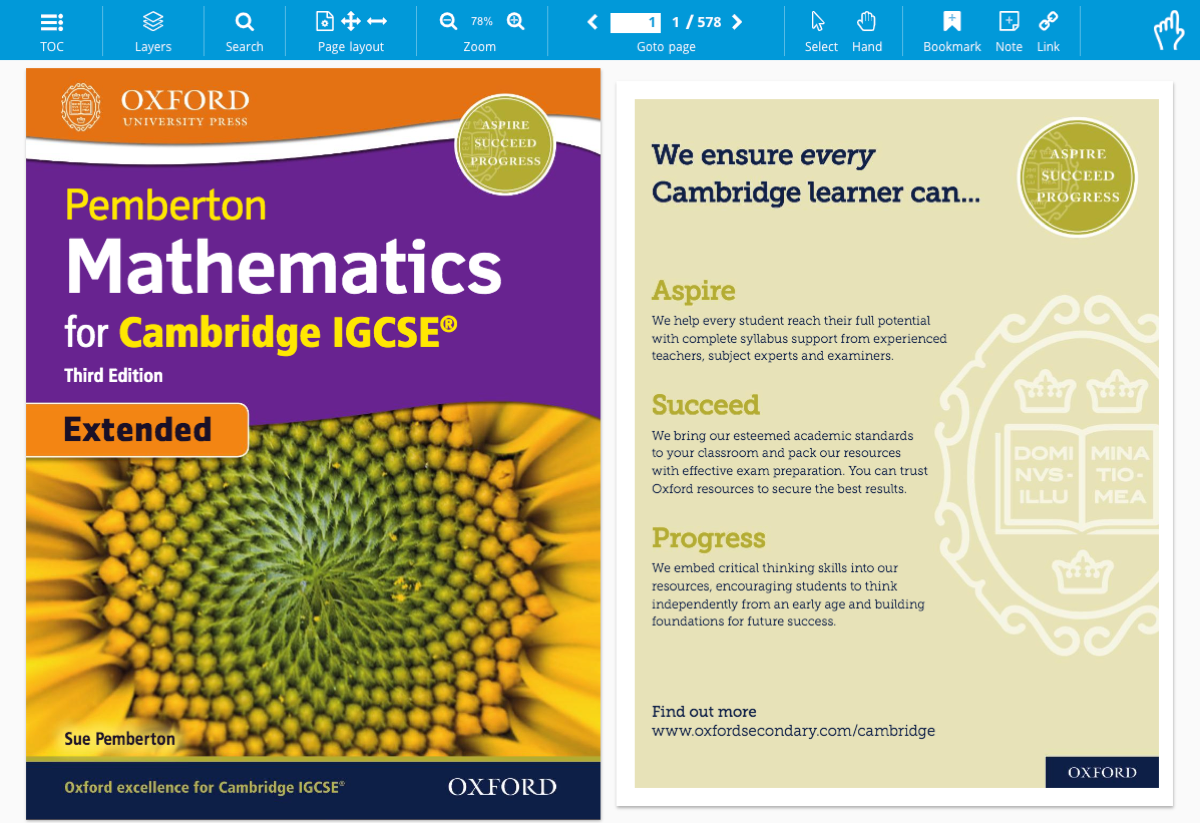Click the pointing hand icon at top right
1200x840 pixels.
pyautogui.click(x=1168, y=30)
